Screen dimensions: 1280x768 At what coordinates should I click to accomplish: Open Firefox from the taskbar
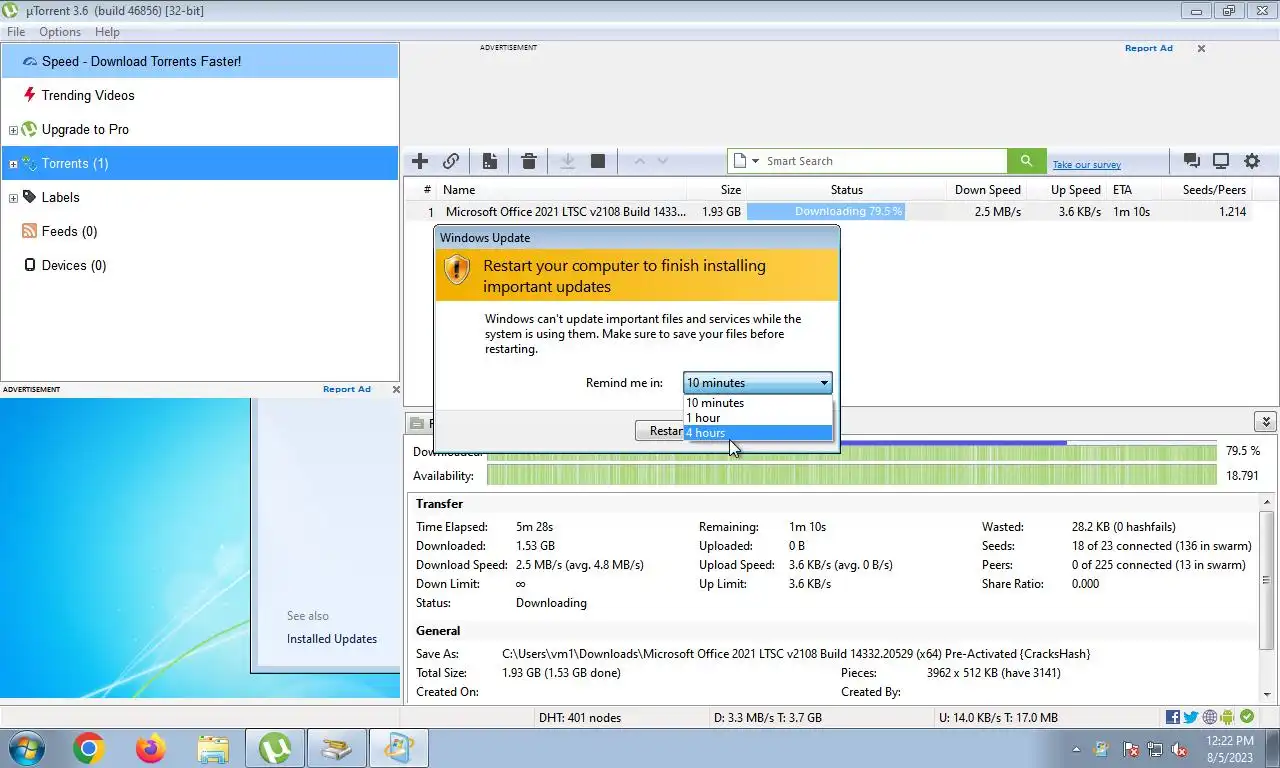151,748
